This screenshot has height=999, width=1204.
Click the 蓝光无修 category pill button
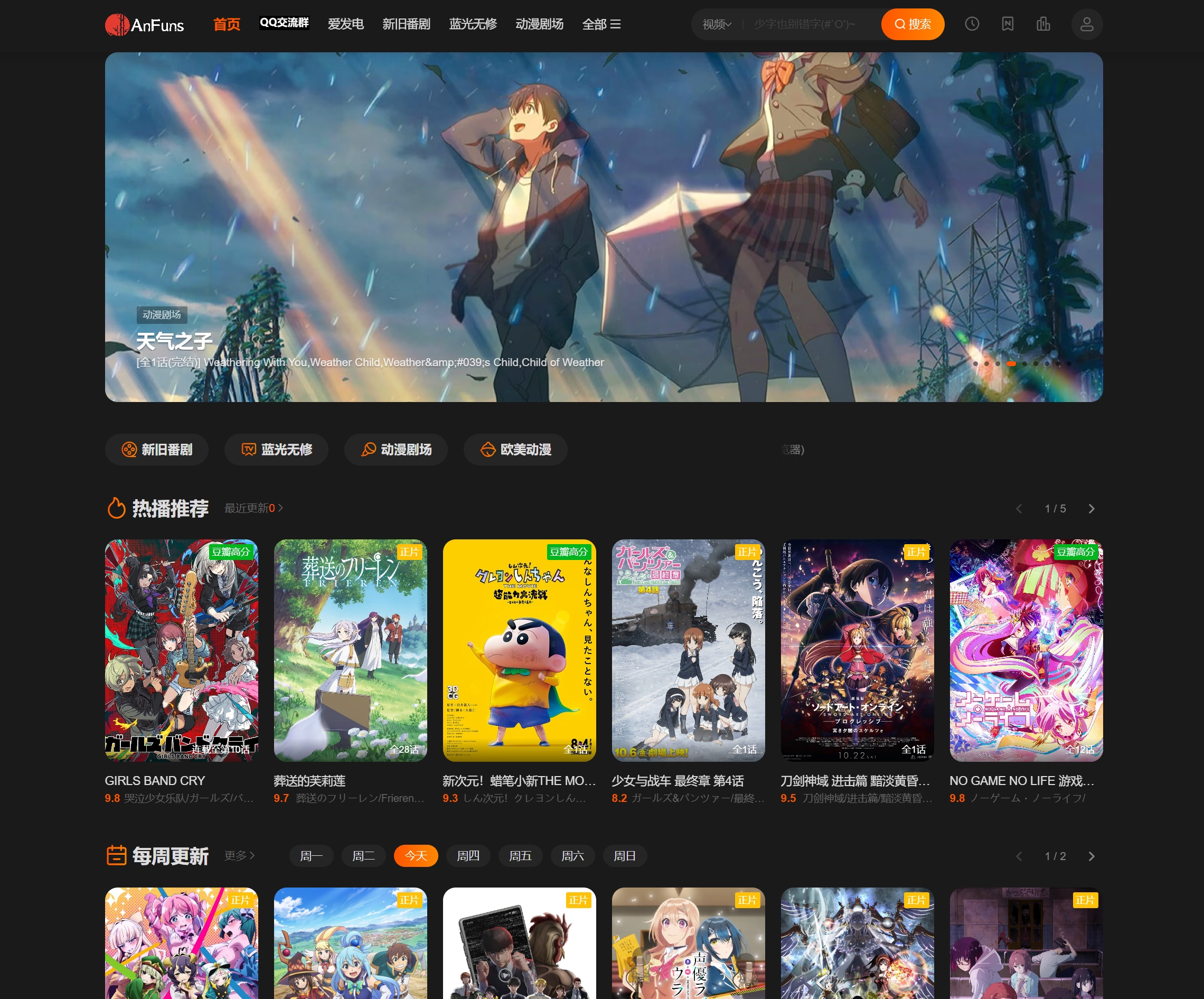coord(276,449)
